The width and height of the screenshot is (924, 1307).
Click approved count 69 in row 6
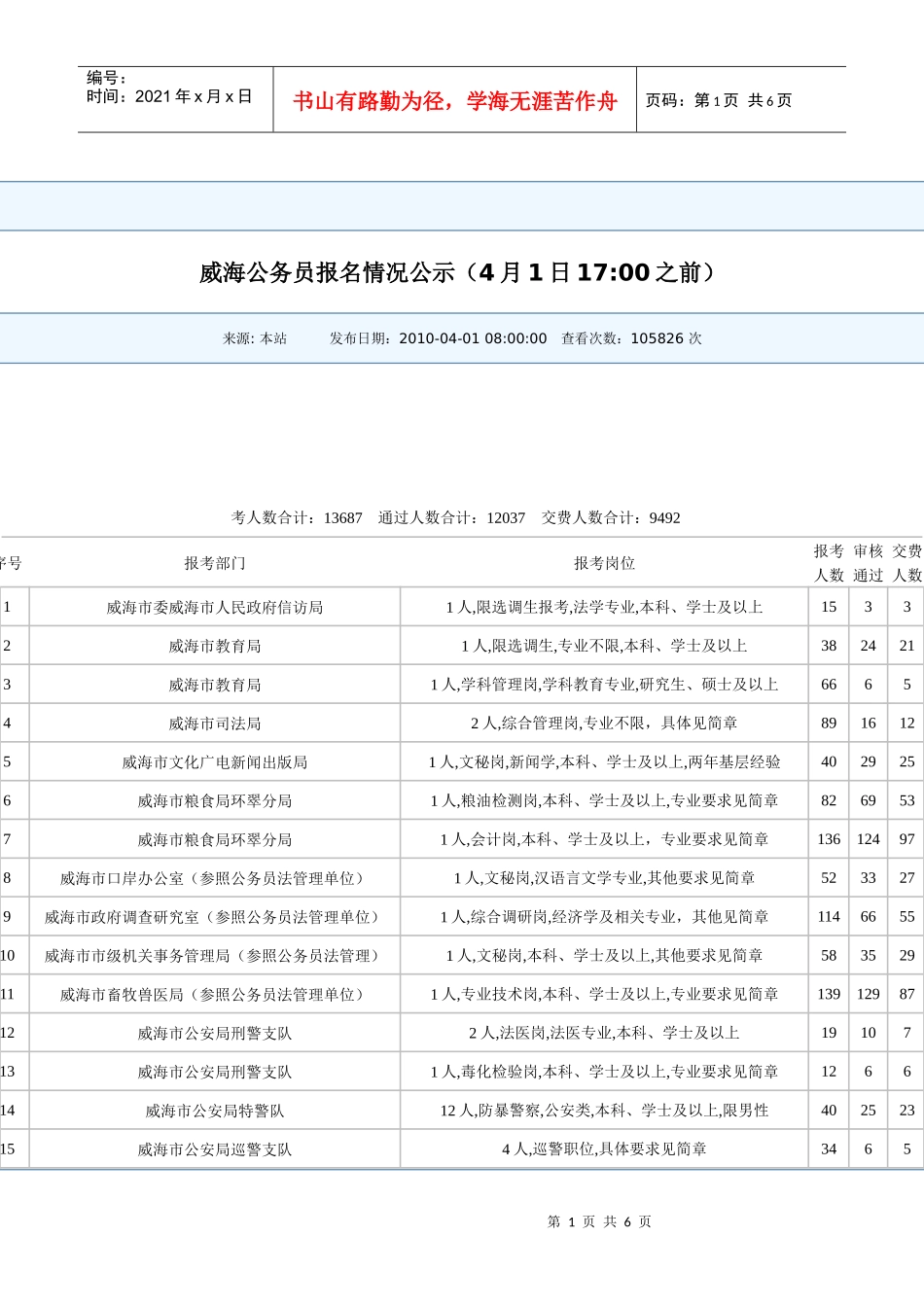868,800
